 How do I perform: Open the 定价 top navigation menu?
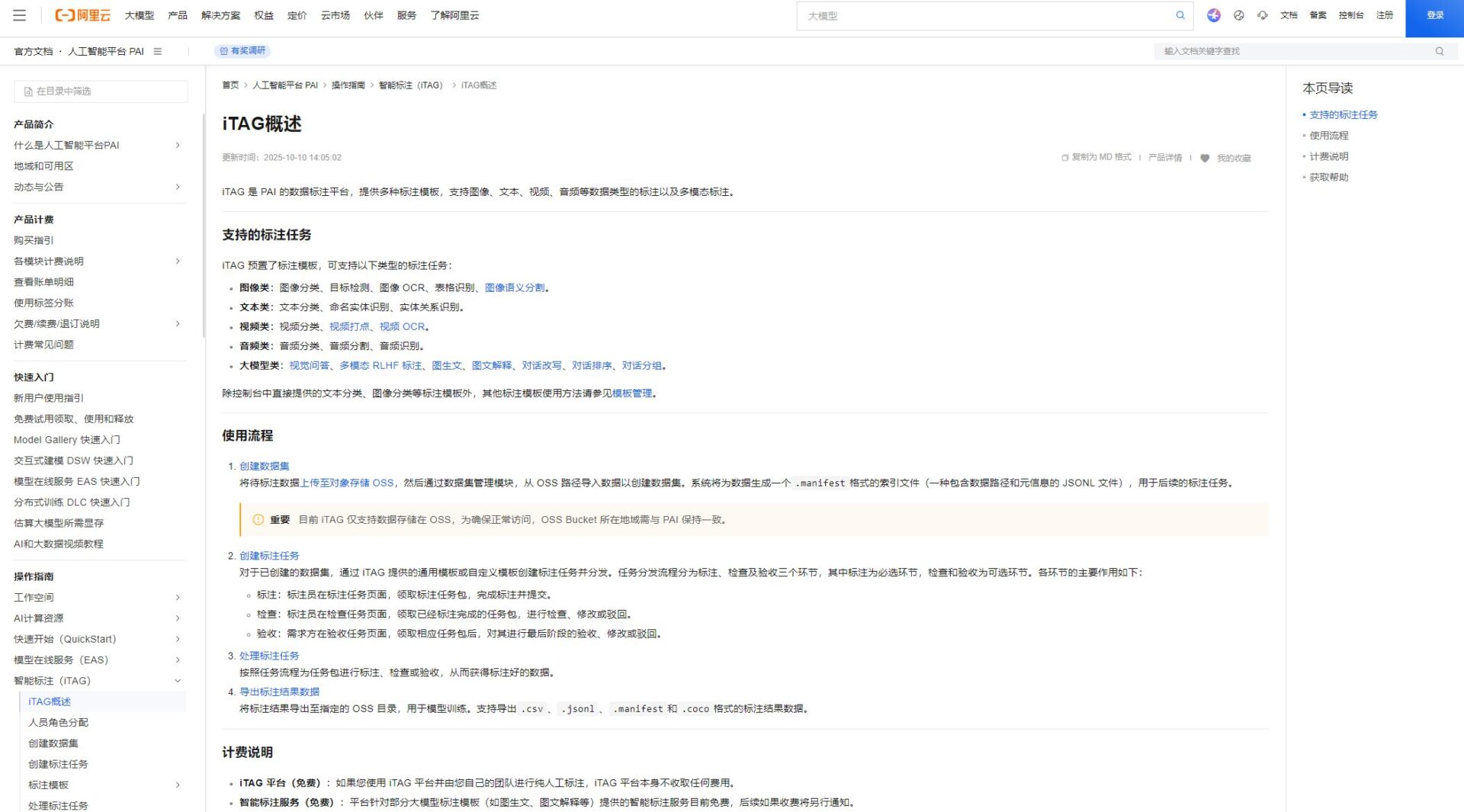click(x=297, y=15)
